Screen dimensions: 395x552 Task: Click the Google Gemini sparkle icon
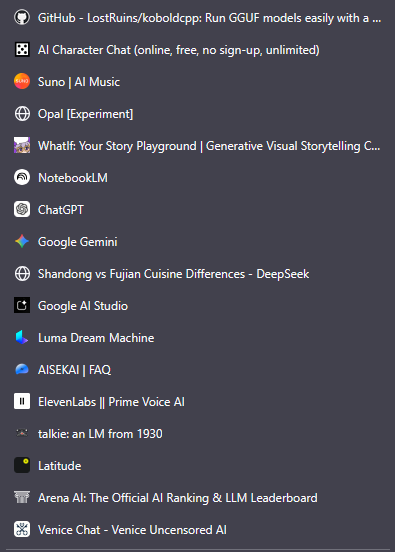click(x=22, y=242)
